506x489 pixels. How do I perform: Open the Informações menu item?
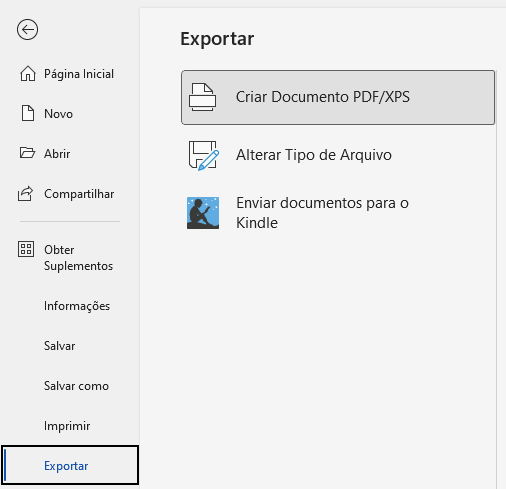click(x=77, y=306)
